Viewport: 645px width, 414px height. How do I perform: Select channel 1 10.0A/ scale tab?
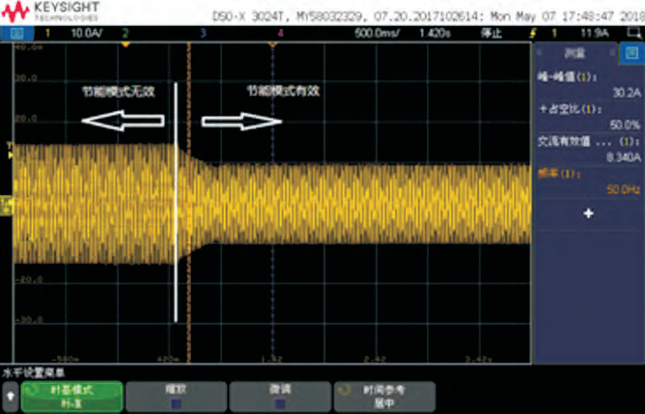68,32
